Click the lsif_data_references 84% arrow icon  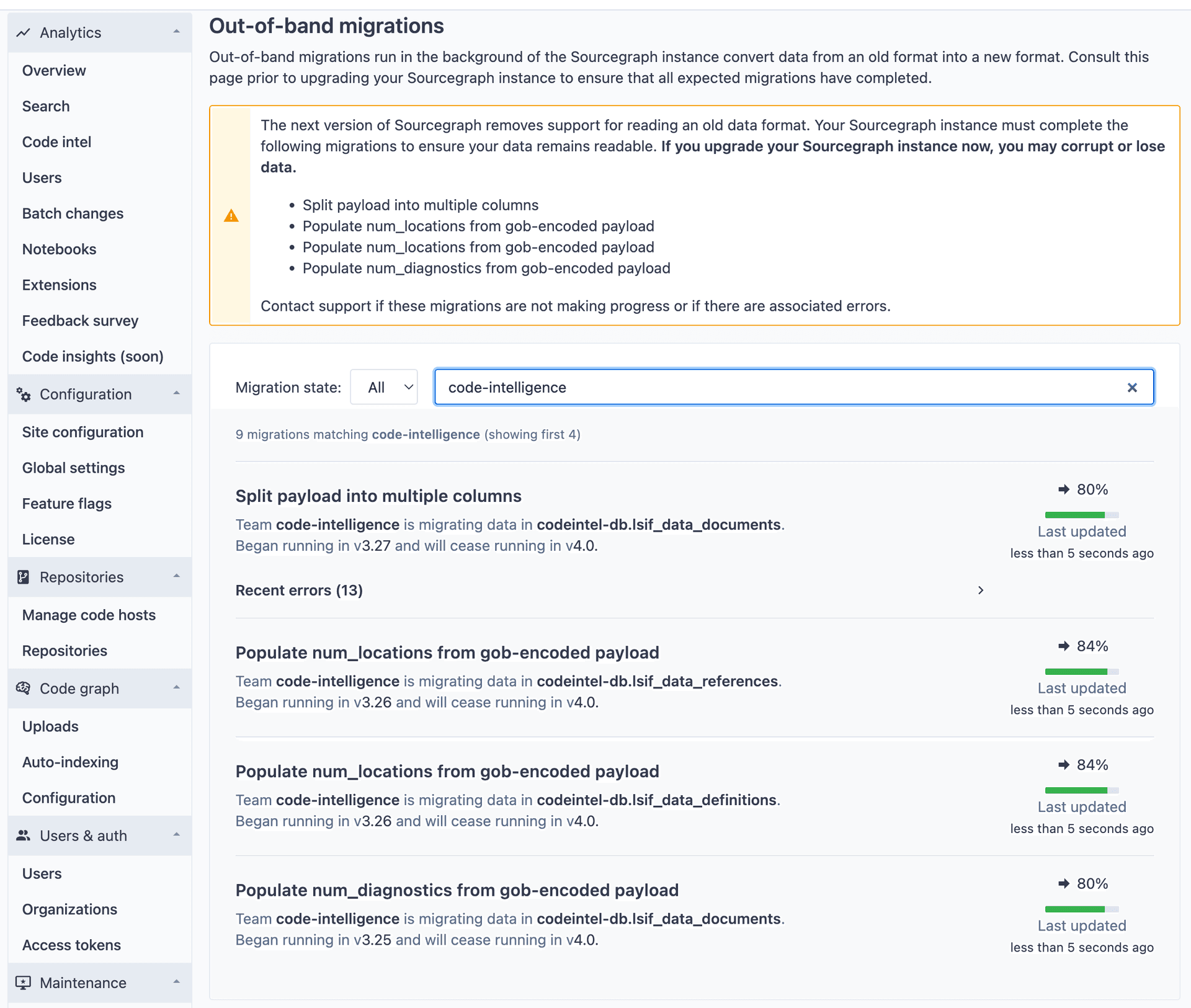(x=1064, y=646)
